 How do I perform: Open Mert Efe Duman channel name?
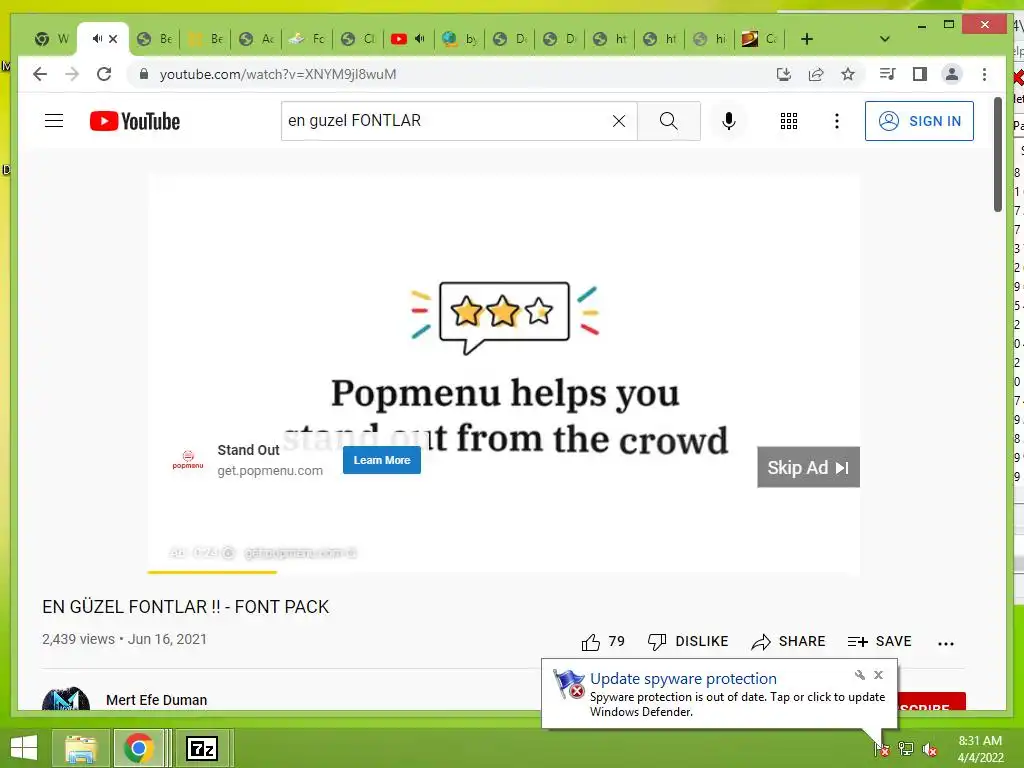(x=157, y=700)
